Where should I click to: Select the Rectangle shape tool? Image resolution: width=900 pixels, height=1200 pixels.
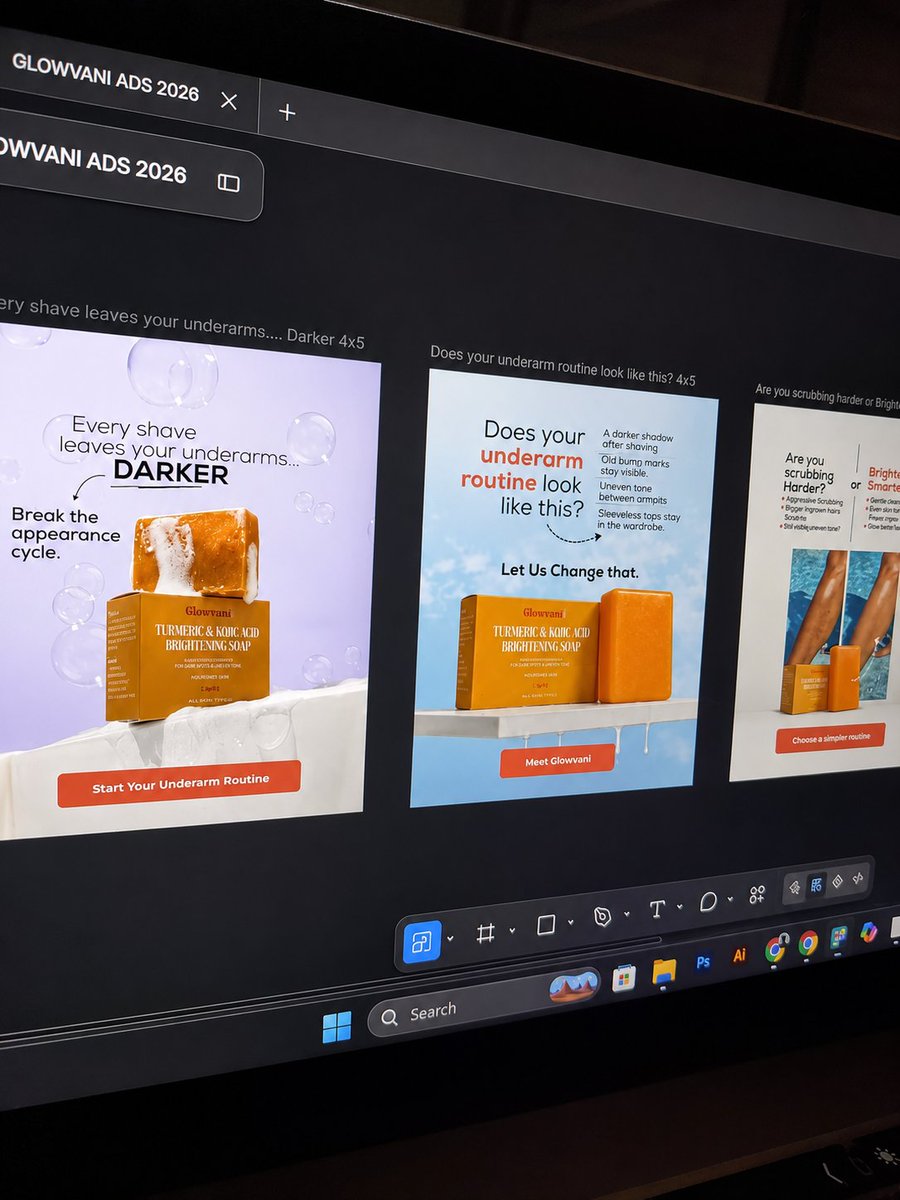coord(546,925)
